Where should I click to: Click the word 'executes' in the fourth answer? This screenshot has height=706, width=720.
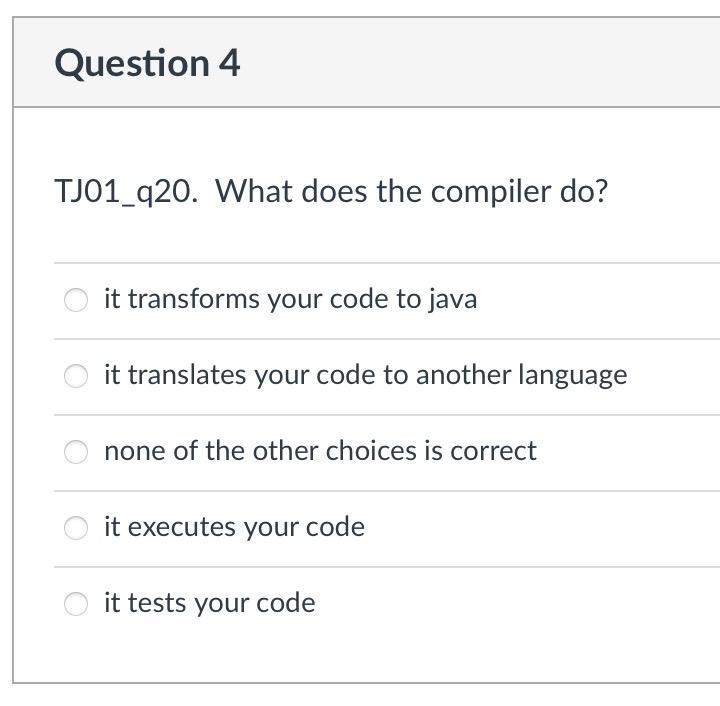click(182, 527)
